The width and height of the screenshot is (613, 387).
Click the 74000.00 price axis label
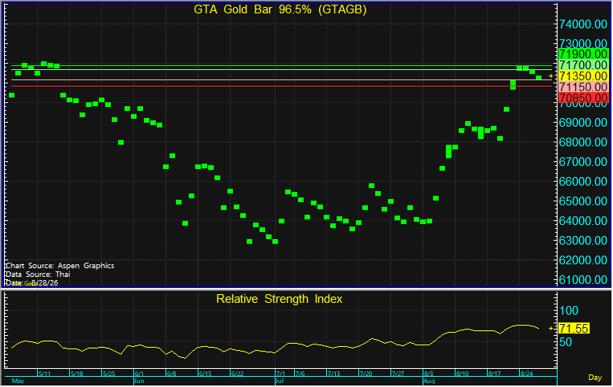pos(583,24)
